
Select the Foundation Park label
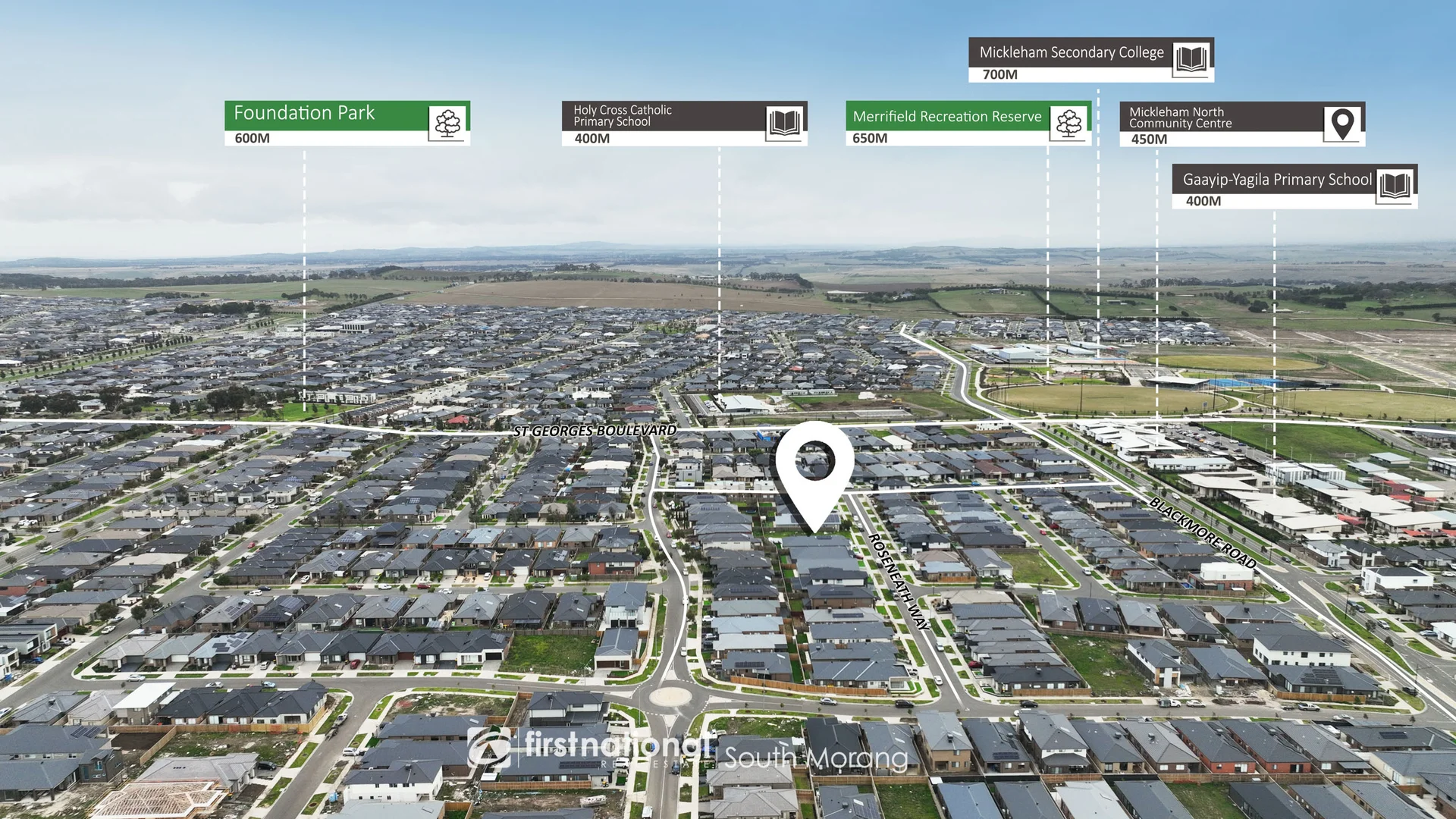click(x=304, y=114)
